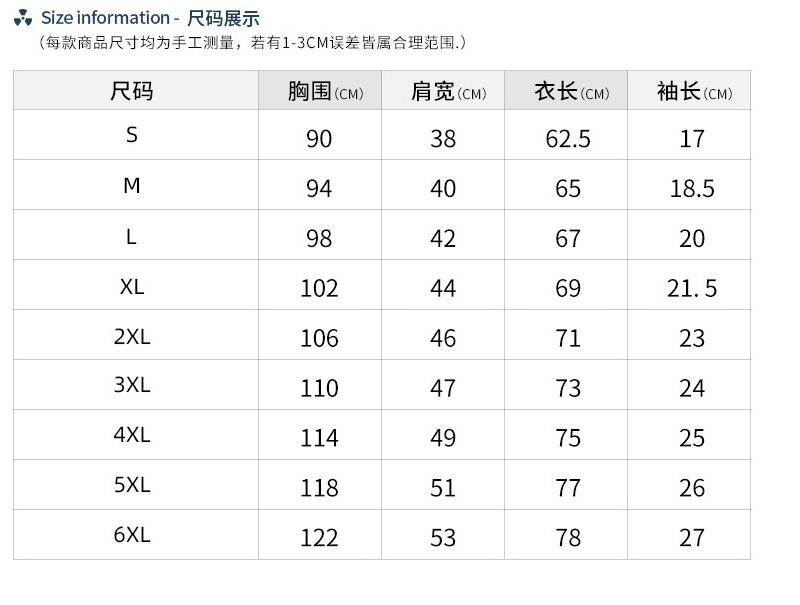Select the XL size row label
800x605 pixels.
(132, 287)
